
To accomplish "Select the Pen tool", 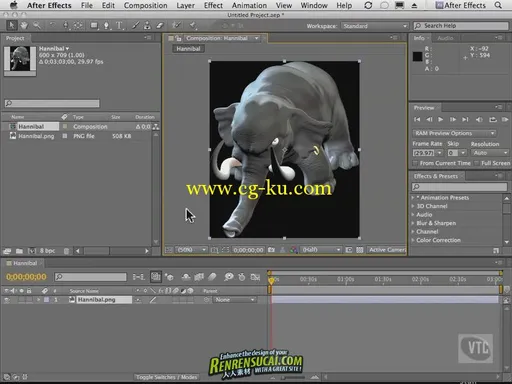I will (107, 25).
